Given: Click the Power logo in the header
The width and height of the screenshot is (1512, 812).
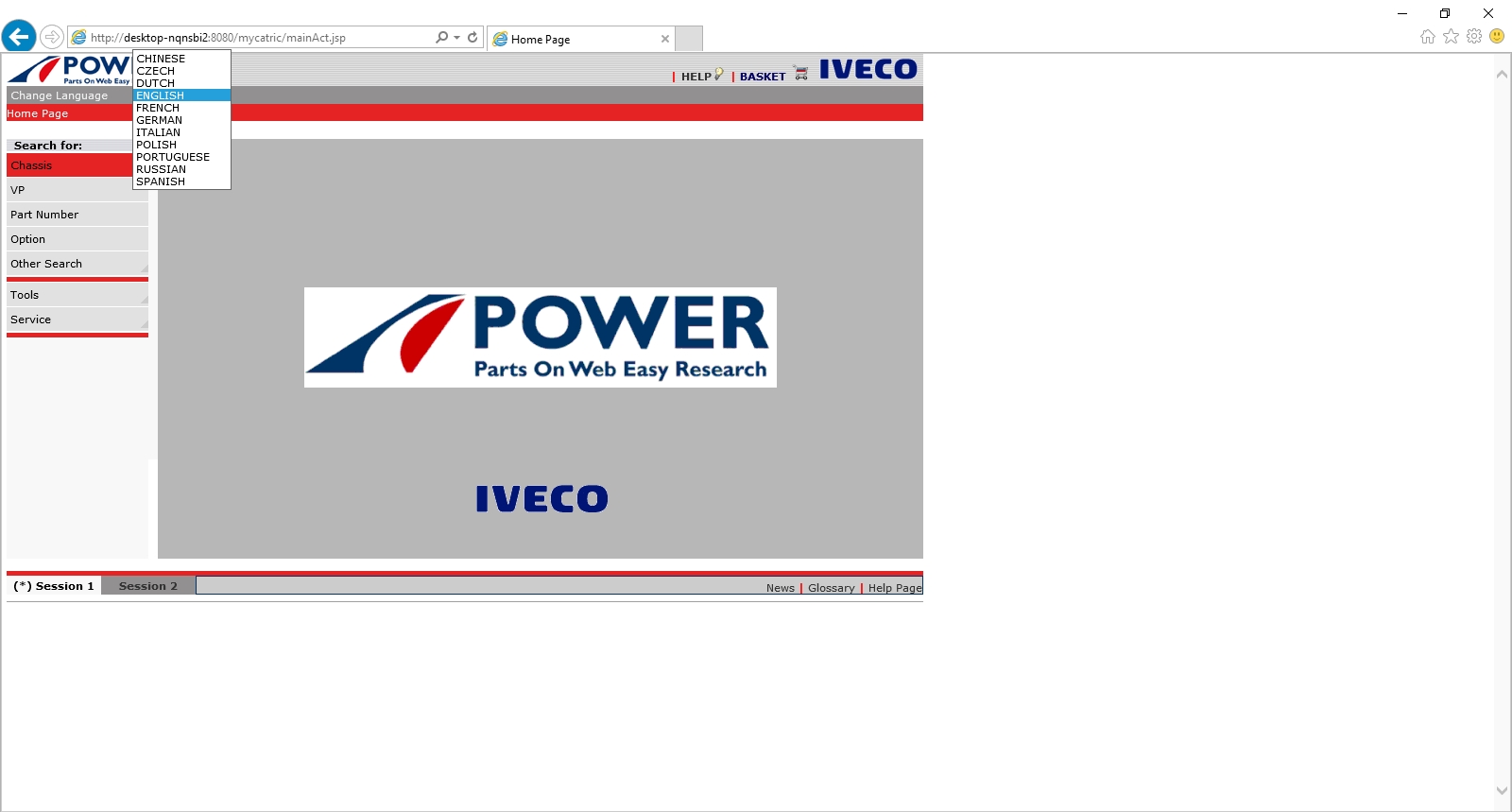Looking at the screenshot, I should click(69, 70).
